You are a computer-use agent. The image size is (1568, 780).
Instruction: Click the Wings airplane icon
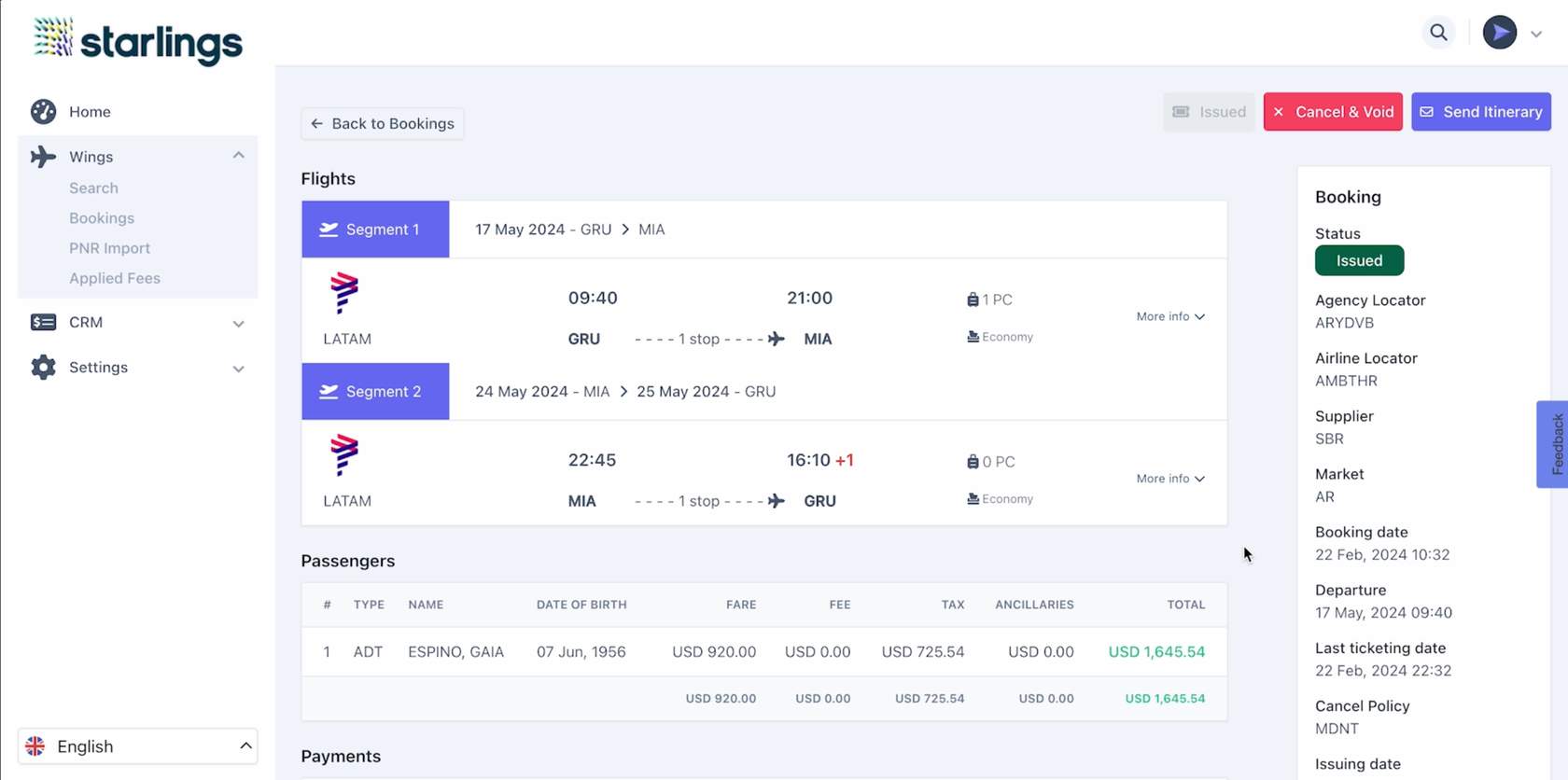(43, 157)
